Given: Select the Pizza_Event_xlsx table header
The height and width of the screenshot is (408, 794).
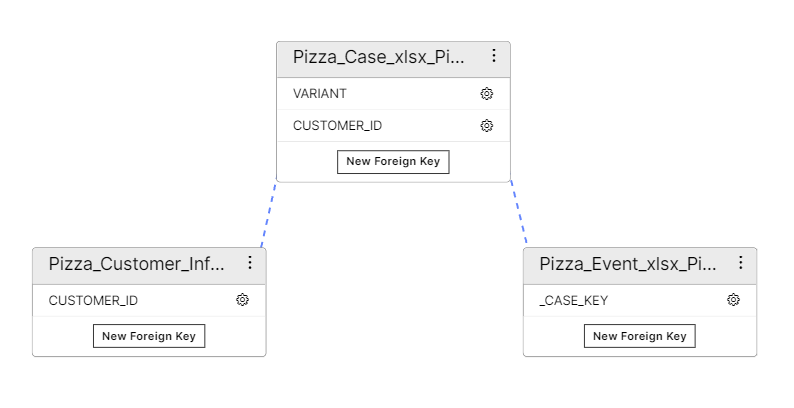Looking at the screenshot, I should 627,264.
